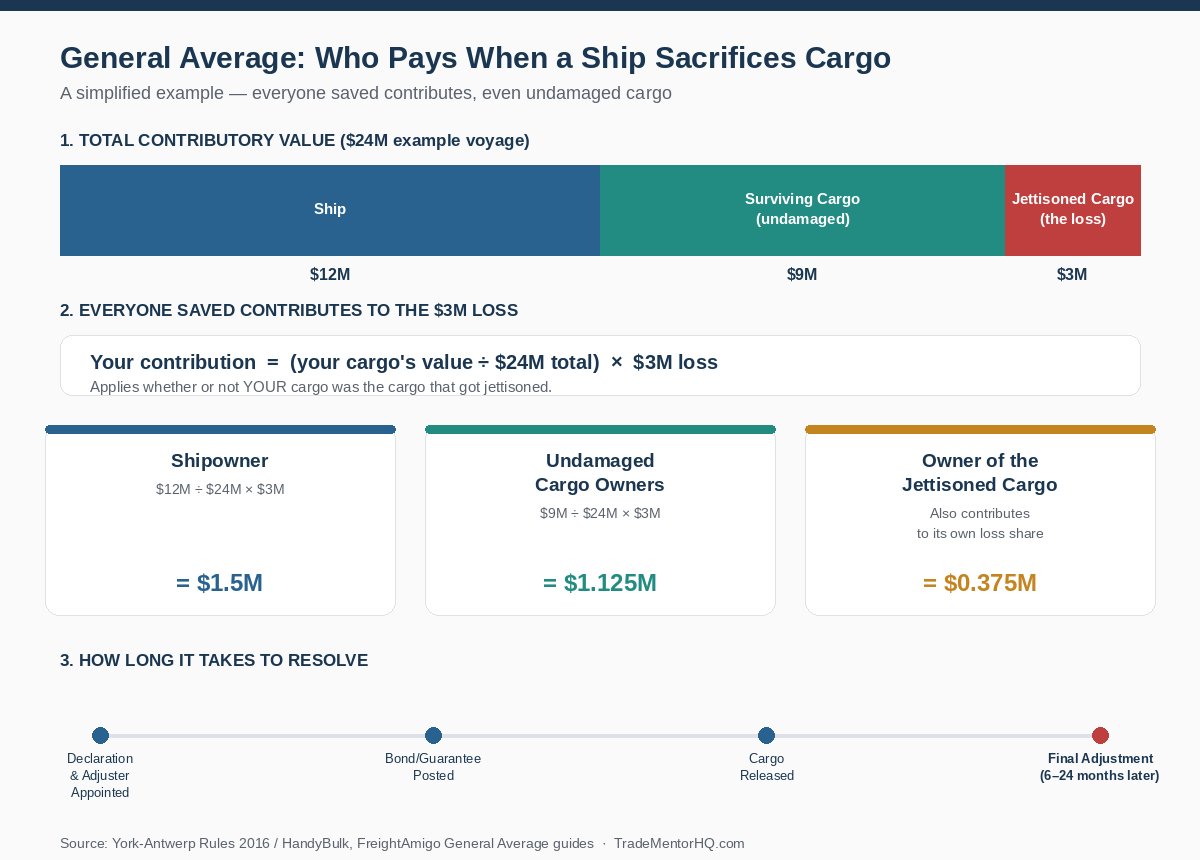Image resolution: width=1200 pixels, height=860 pixels.
Task: Click the source line citing York-Antwerp Rules 2016
Action: [x=402, y=843]
